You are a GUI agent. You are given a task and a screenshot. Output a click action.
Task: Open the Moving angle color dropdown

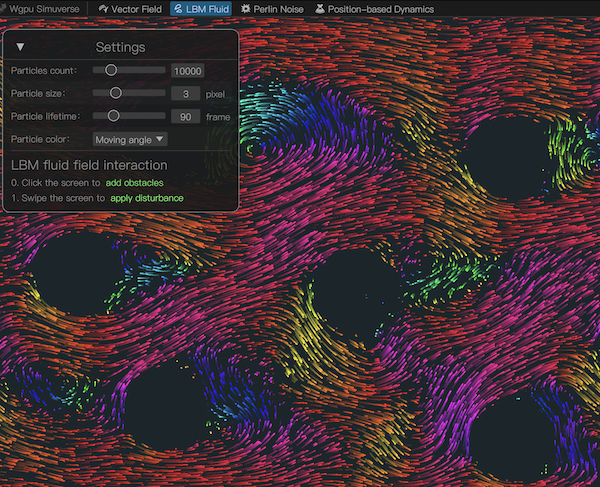130,139
